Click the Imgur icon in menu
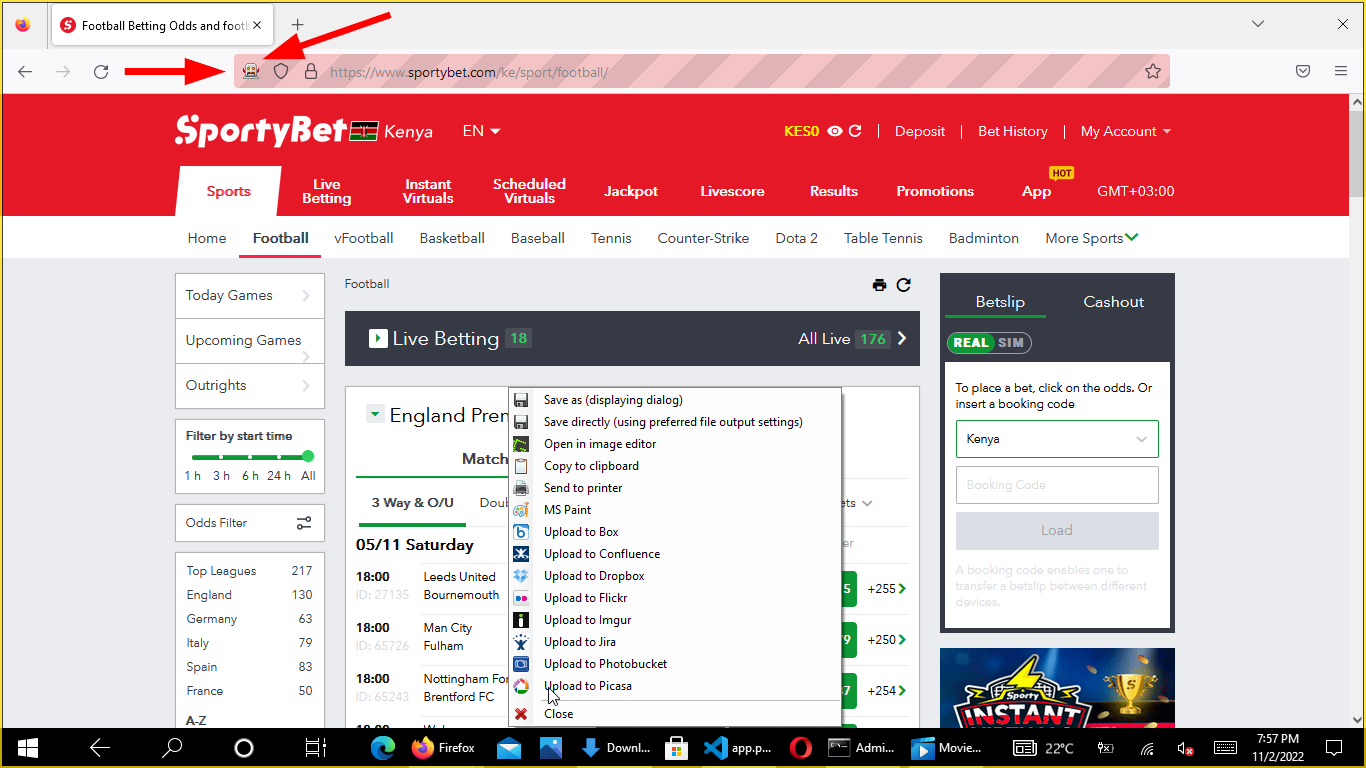1366x768 pixels. (521, 620)
